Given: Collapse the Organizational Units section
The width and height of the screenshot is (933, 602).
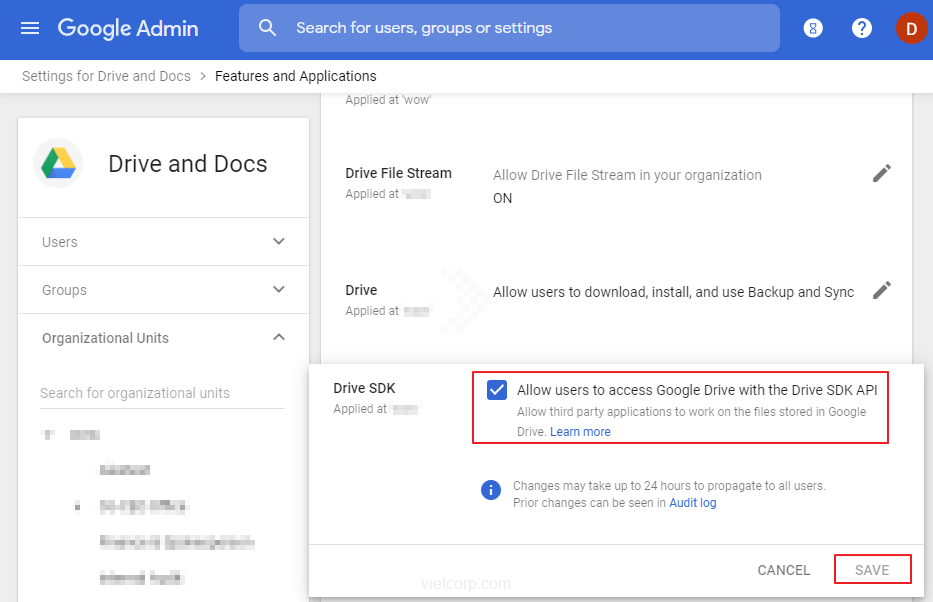Looking at the screenshot, I should point(279,338).
